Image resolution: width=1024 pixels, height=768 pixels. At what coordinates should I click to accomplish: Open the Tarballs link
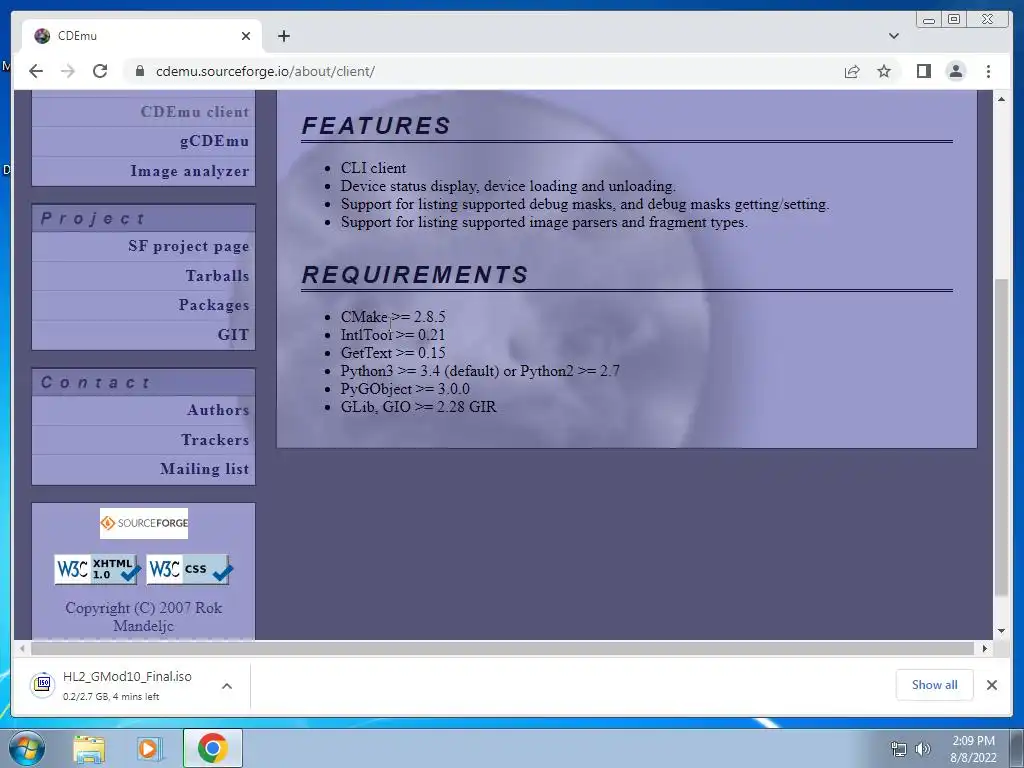[x=217, y=276]
